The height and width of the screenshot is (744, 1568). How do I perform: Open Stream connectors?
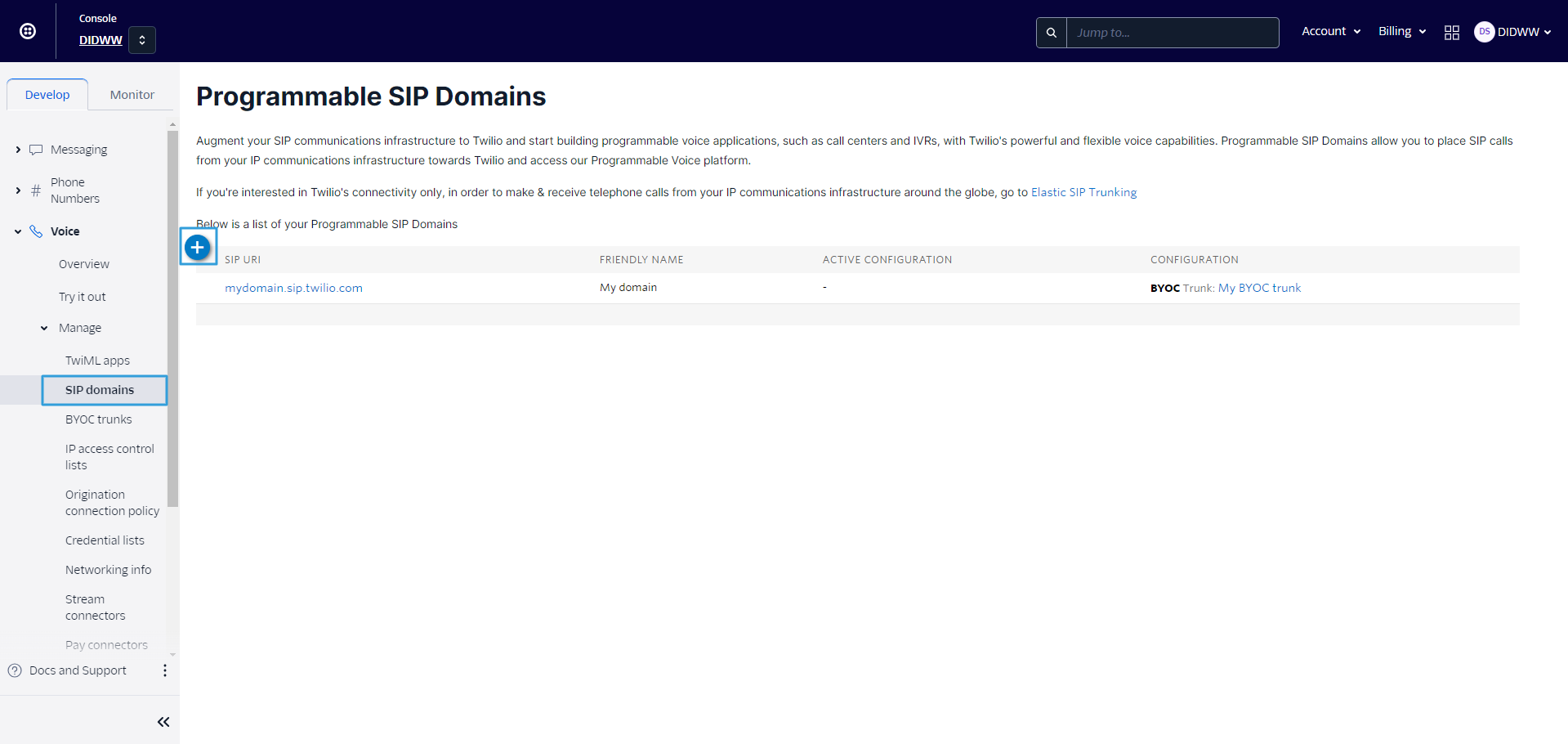[95, 607]
